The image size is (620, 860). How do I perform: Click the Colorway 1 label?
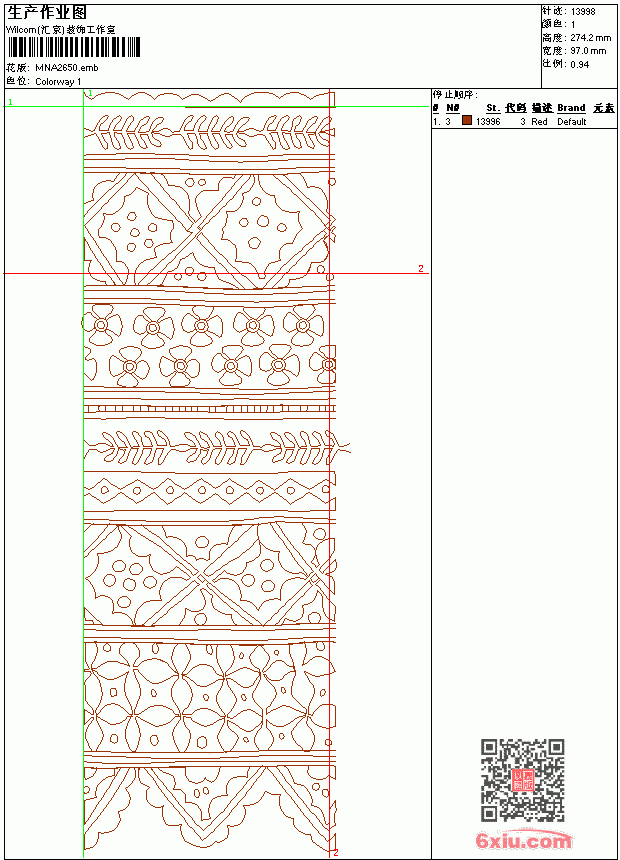coord(58,82)
